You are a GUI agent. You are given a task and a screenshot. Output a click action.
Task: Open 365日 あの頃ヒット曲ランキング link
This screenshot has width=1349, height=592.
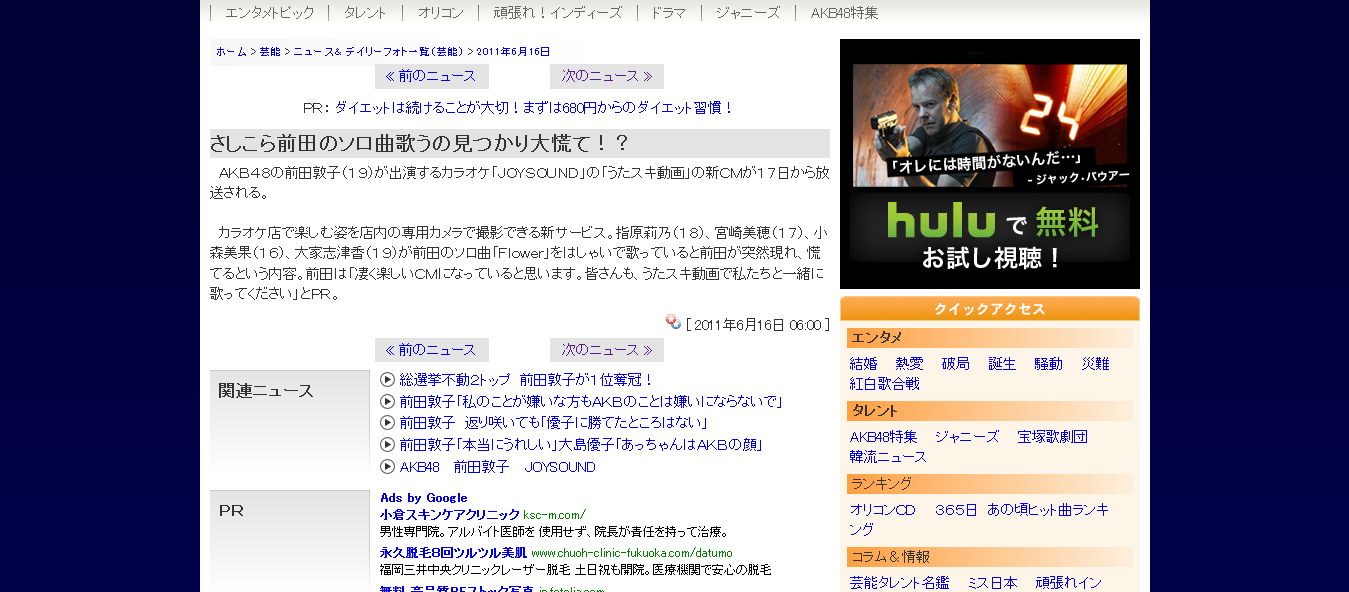pyautogui.click(x=979, y=519)
